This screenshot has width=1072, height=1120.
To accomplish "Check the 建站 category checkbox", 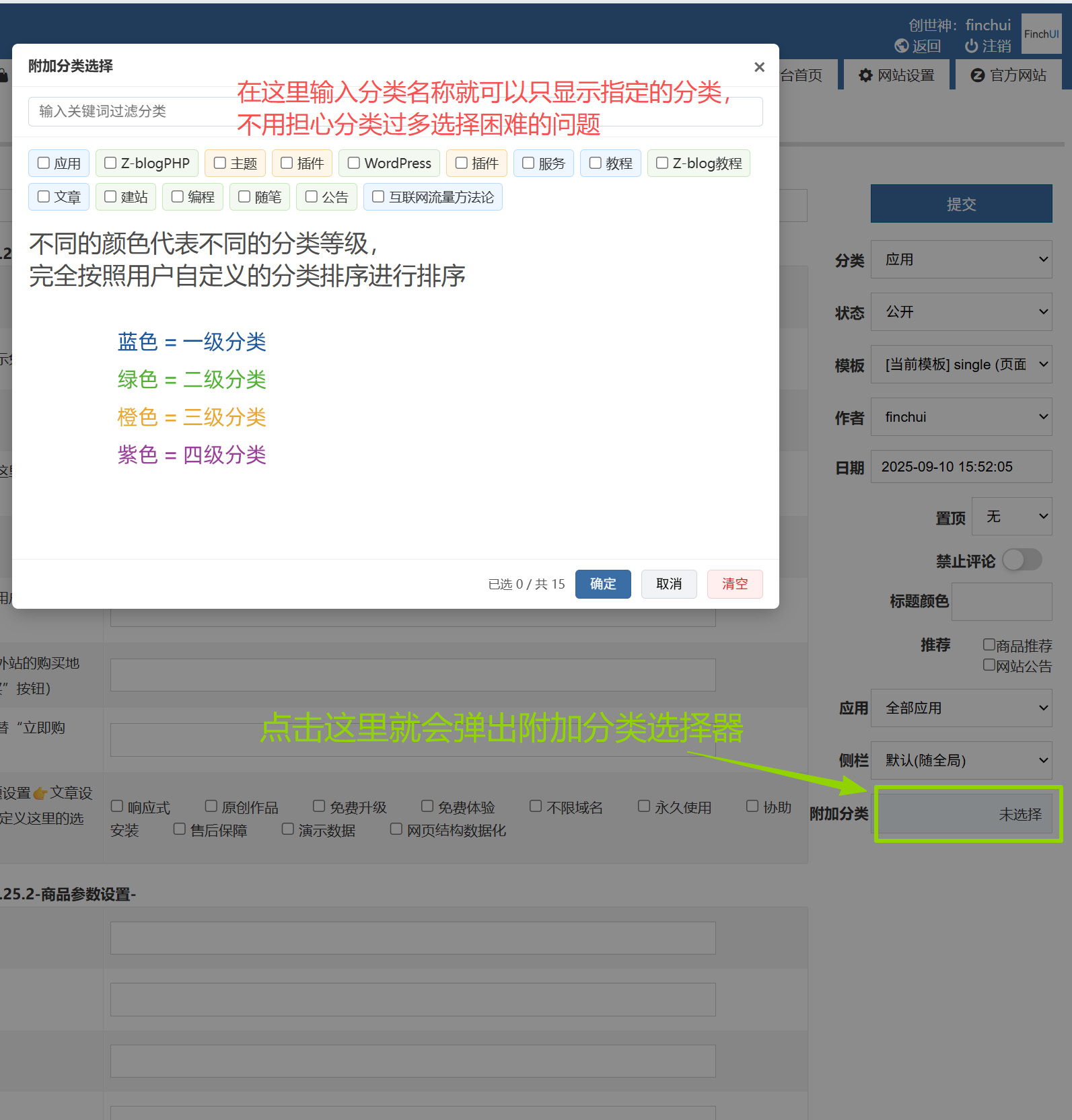I will (110, 196).
